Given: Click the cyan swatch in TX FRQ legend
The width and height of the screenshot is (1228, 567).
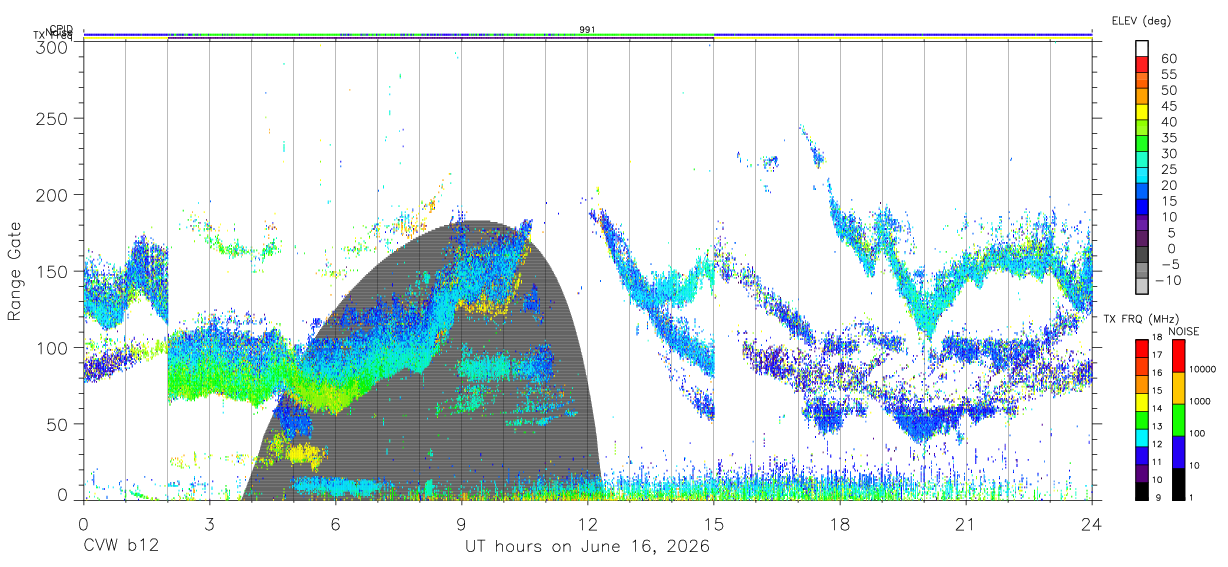Looking at the screenshot, I should (x=1142, y=437).
